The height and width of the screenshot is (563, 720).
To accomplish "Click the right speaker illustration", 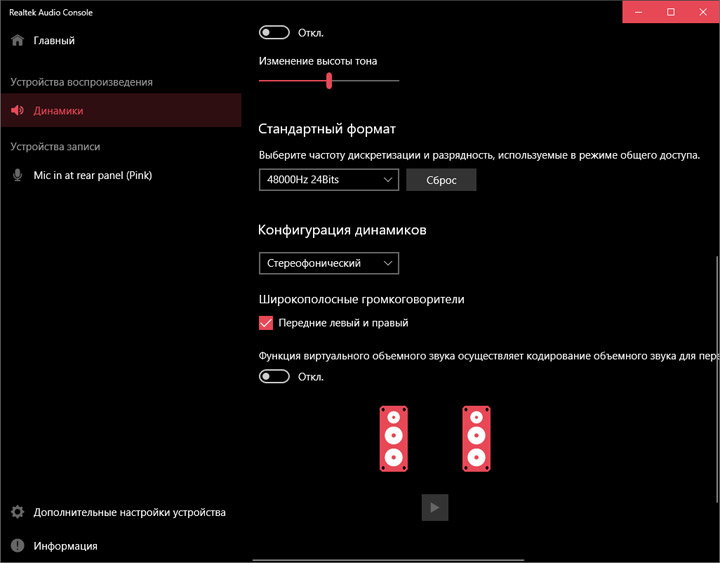I will (x=476, y=439).
